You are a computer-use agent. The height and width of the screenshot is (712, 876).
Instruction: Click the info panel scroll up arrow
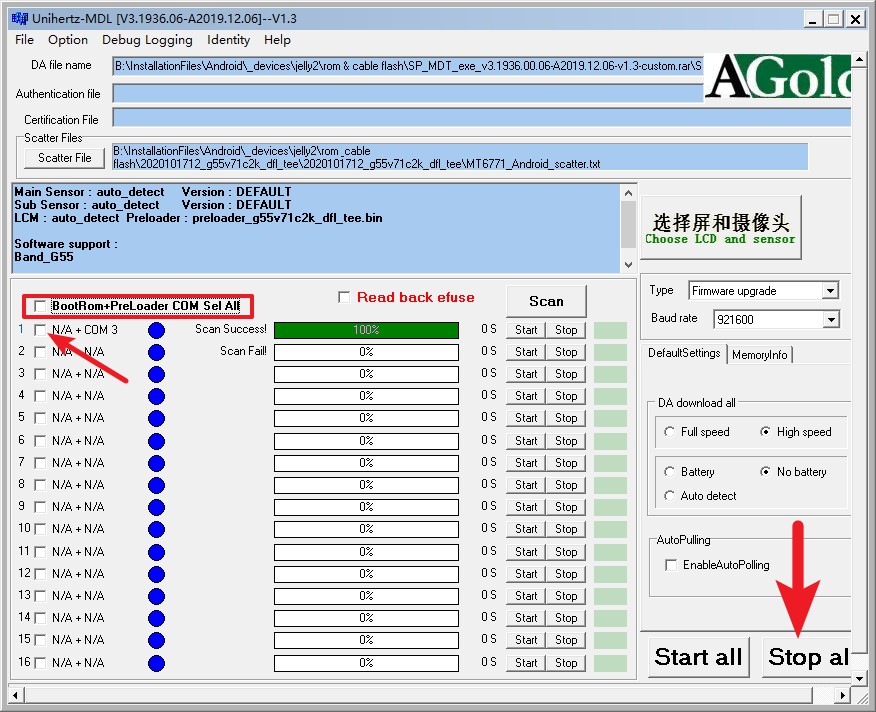point(628,193)
